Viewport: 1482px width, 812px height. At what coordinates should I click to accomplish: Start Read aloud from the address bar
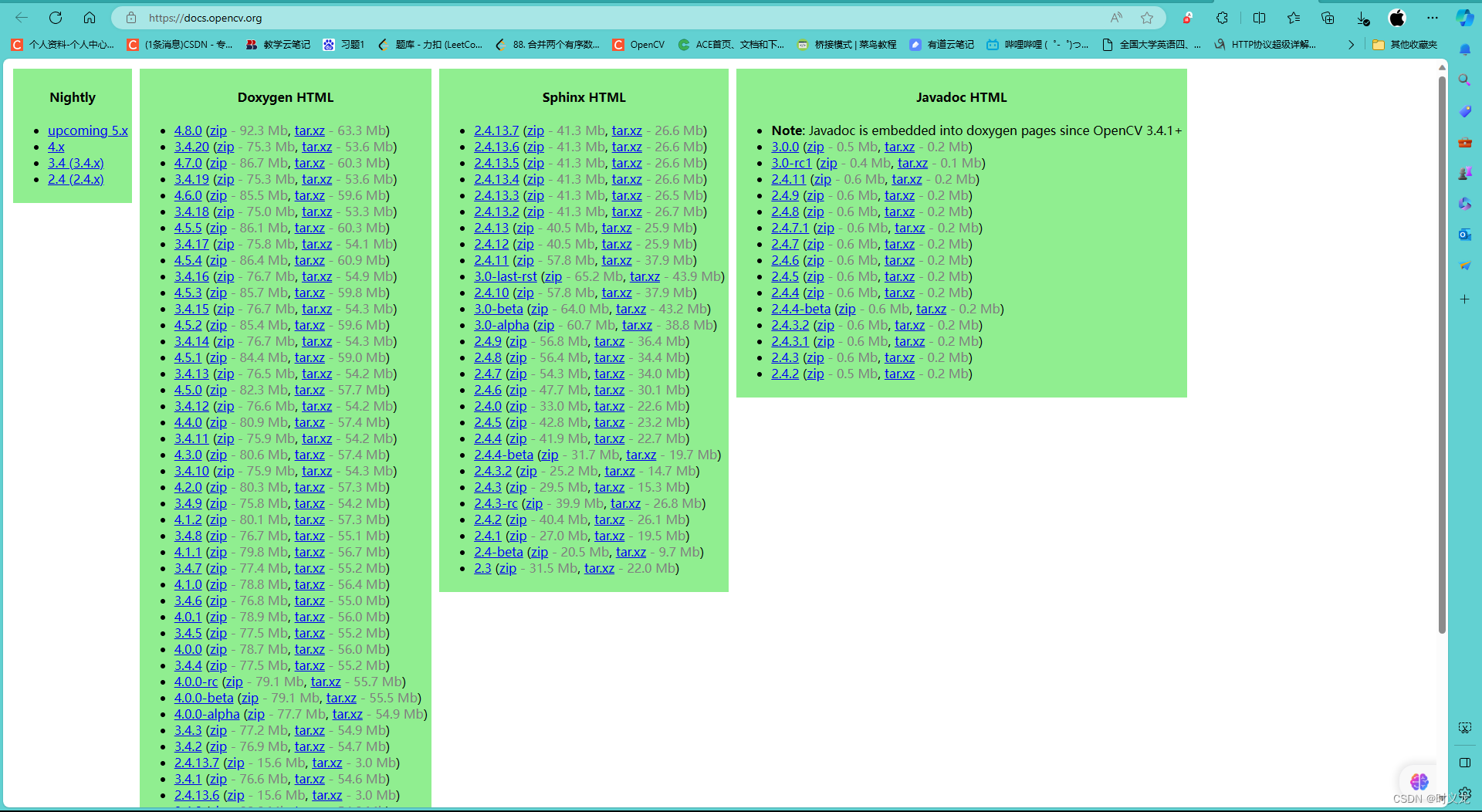click(x=1116, y=18)
